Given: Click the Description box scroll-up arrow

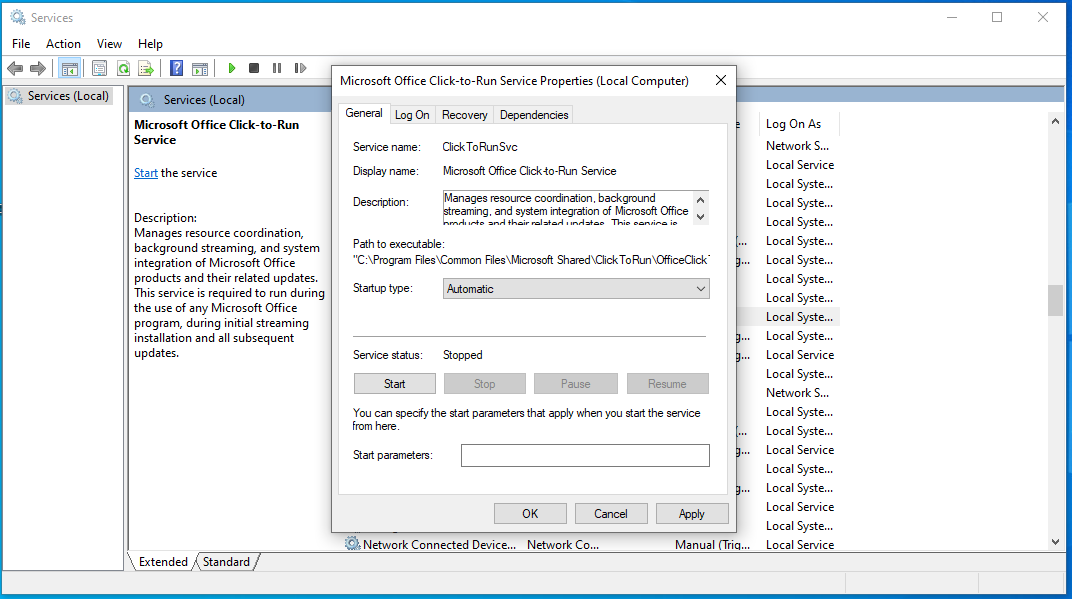Looking at the screenshot, I should [700, 200].
